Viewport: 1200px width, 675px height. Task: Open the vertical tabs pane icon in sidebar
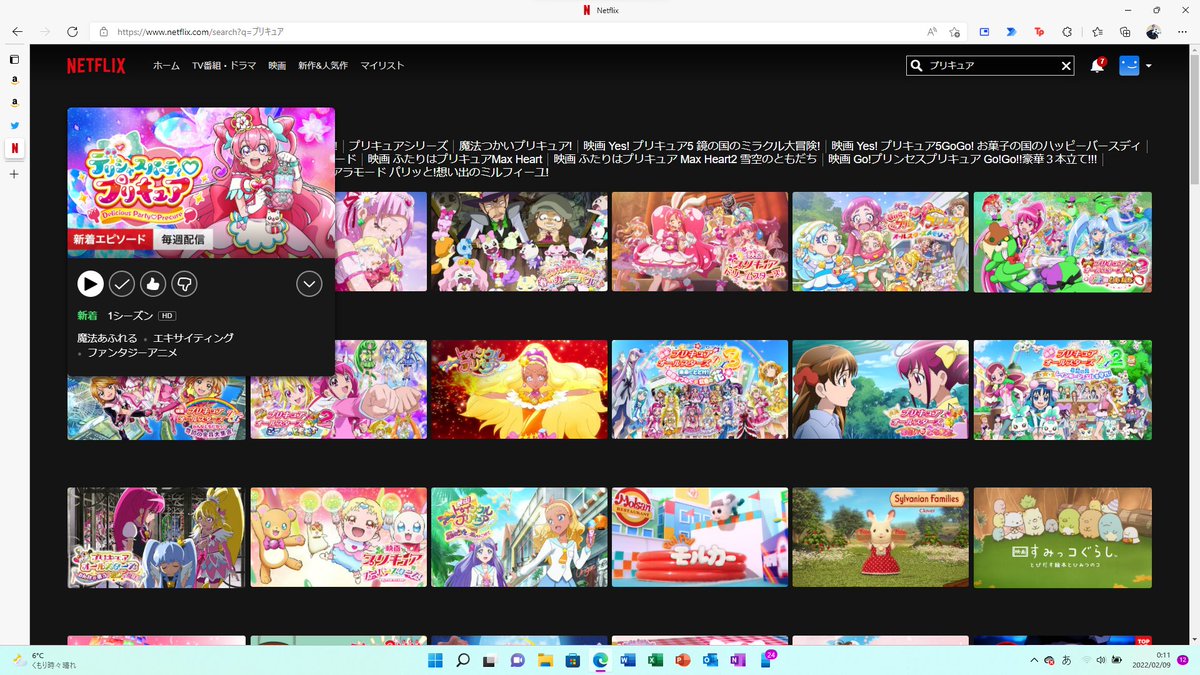[14, 59]
